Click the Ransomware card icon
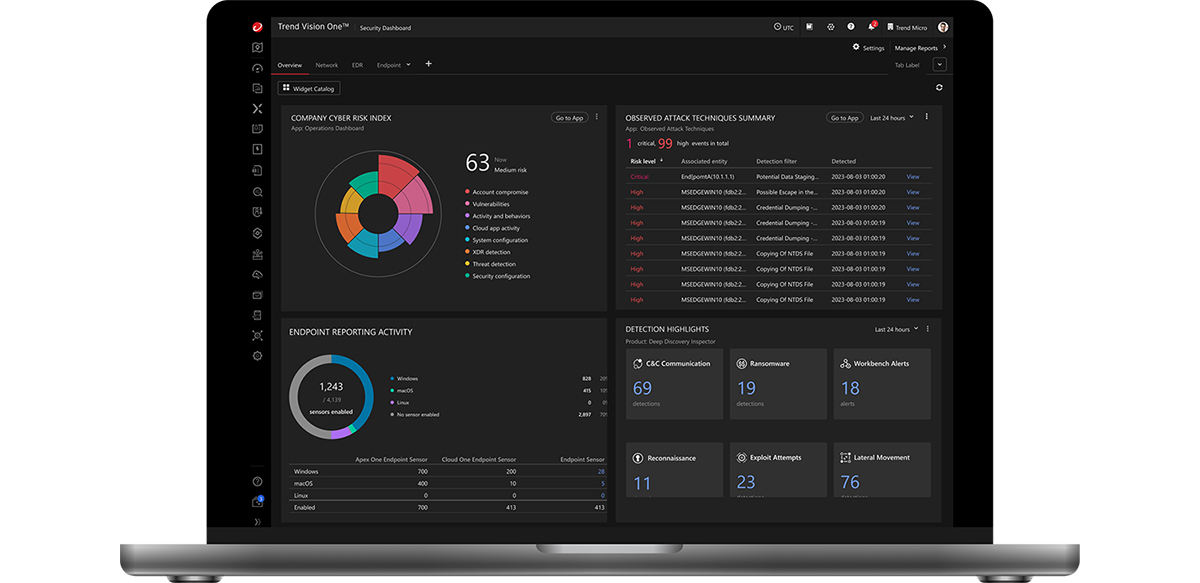This screenshot has height=583, width=1200. pyautogui.click(x=741, y=364)
